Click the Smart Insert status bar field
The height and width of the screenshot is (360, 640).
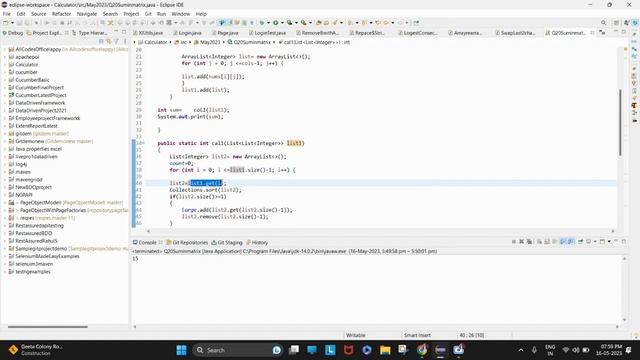point(417,335)
